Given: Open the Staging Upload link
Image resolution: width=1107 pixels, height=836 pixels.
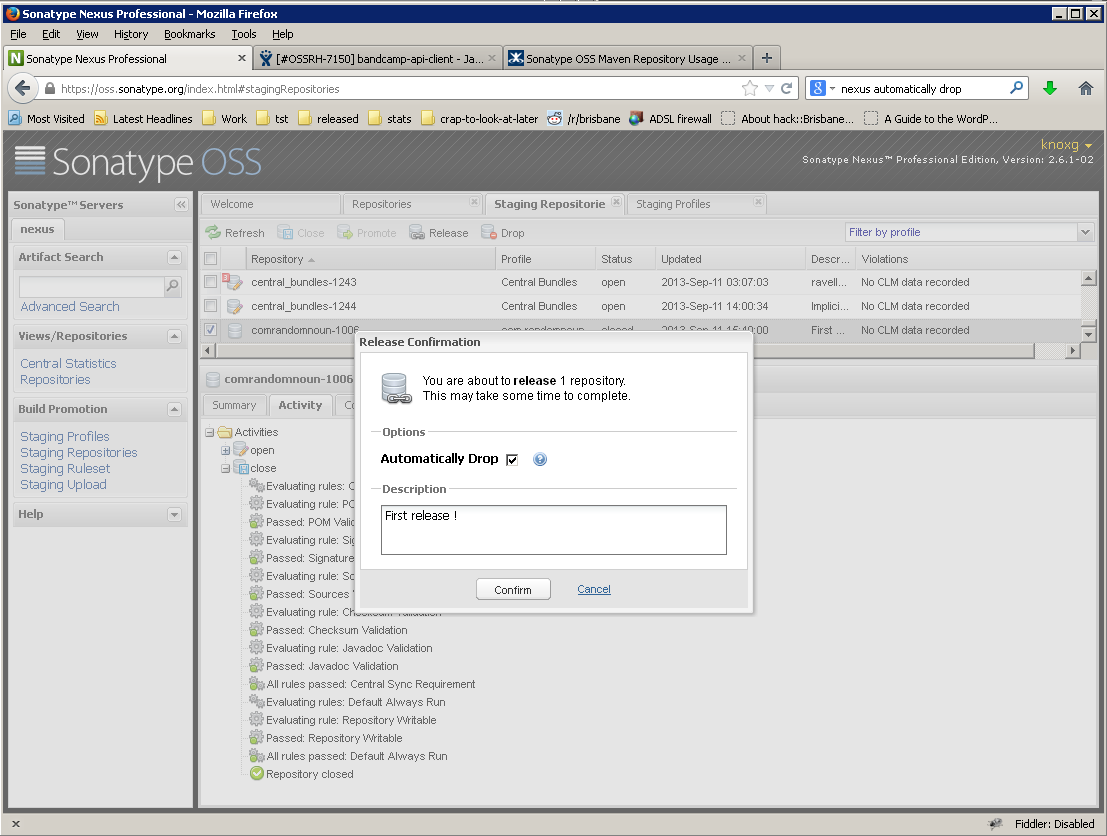Looking at the screenshot, I should tap(64, 484).
